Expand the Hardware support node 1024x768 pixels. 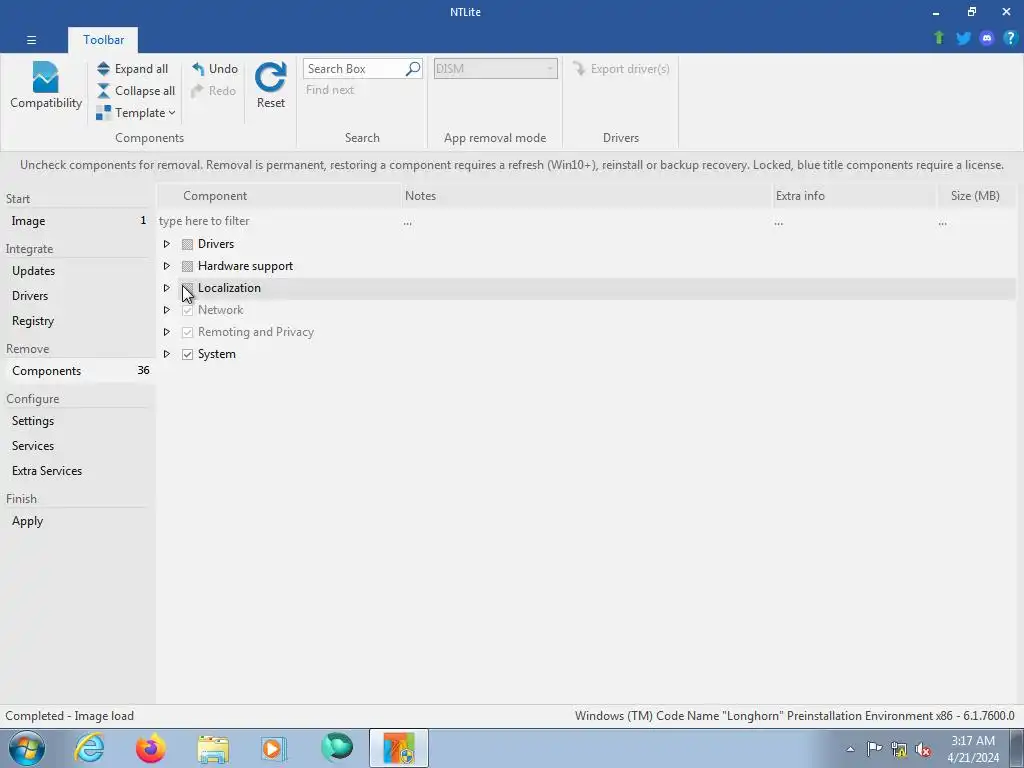pyautogui.click(x=167, y=266)
